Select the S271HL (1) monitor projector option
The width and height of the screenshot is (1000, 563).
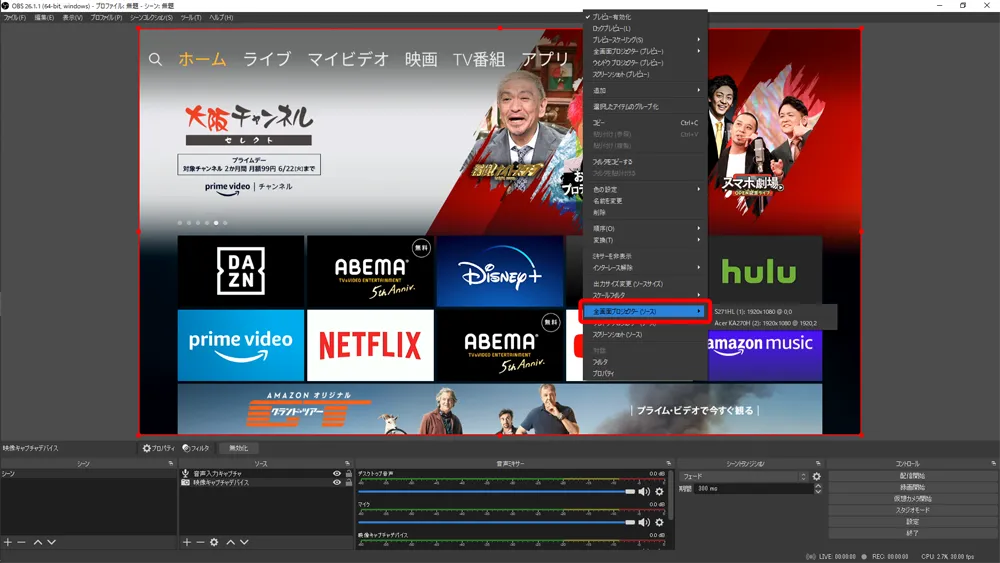(772, 312)
